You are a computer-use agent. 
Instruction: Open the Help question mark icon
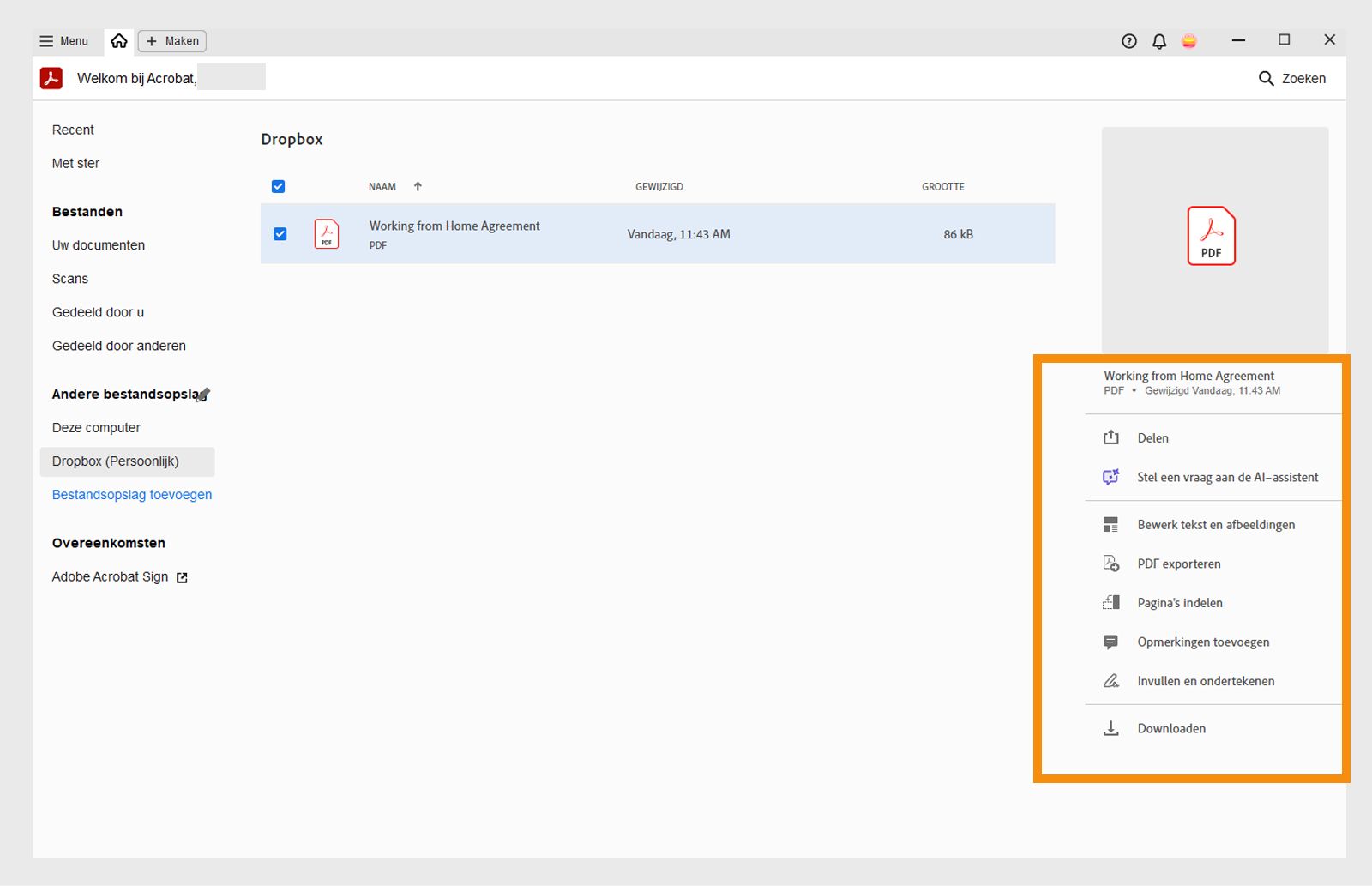tap(1129, 41)
